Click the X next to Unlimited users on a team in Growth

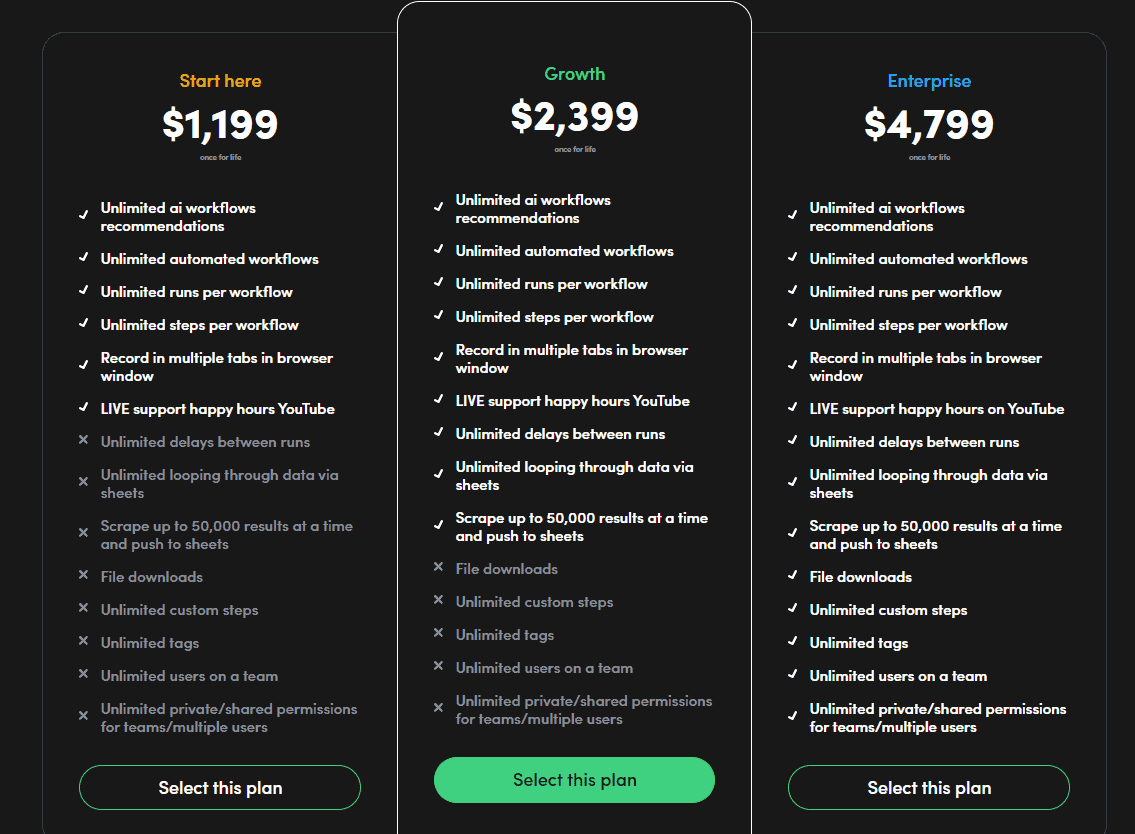point(438,668)
